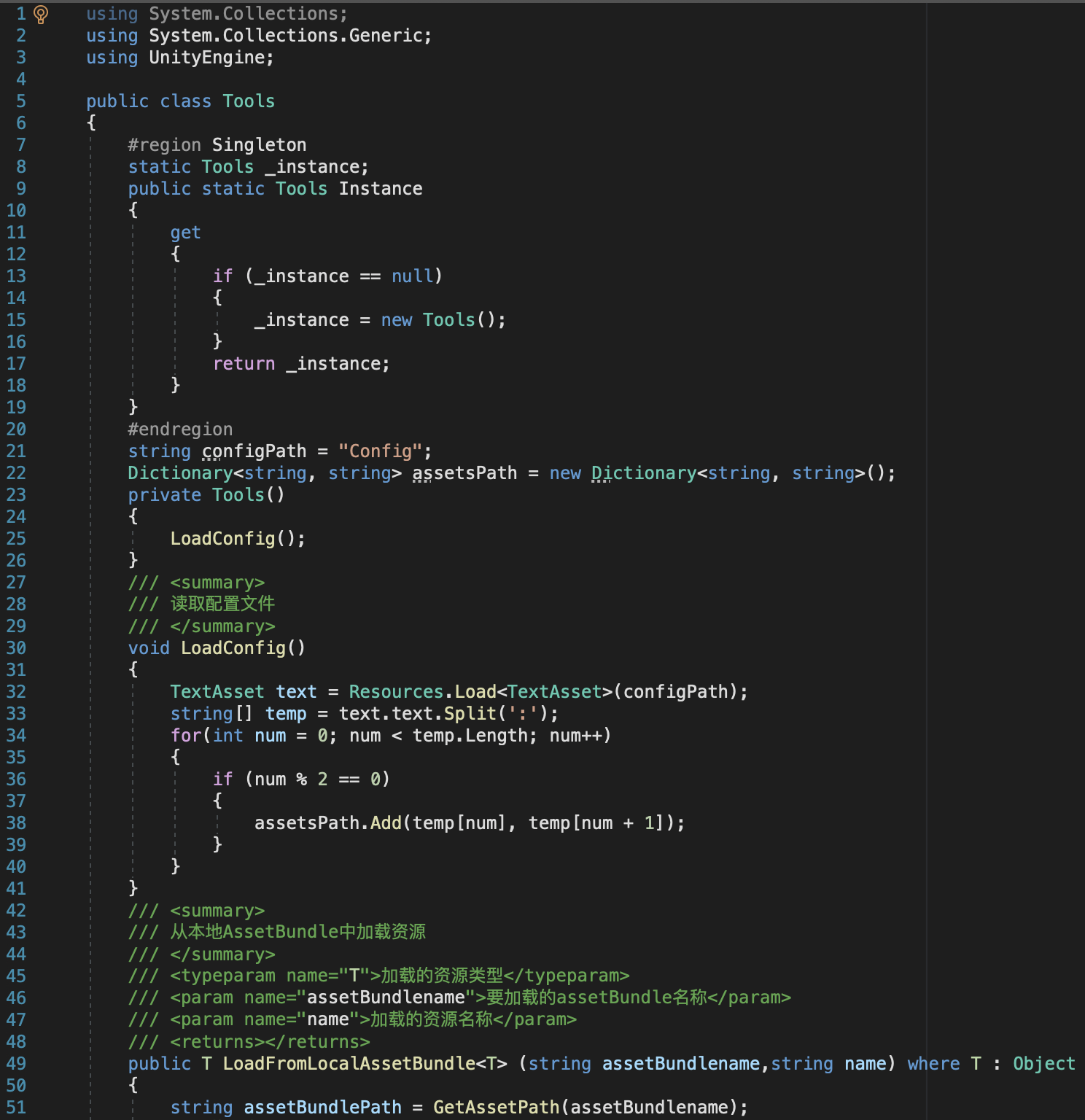Click '#endregion' directive text
Image resolution: width=1085 pixels, height=1120 pixels.
(180, 429)
